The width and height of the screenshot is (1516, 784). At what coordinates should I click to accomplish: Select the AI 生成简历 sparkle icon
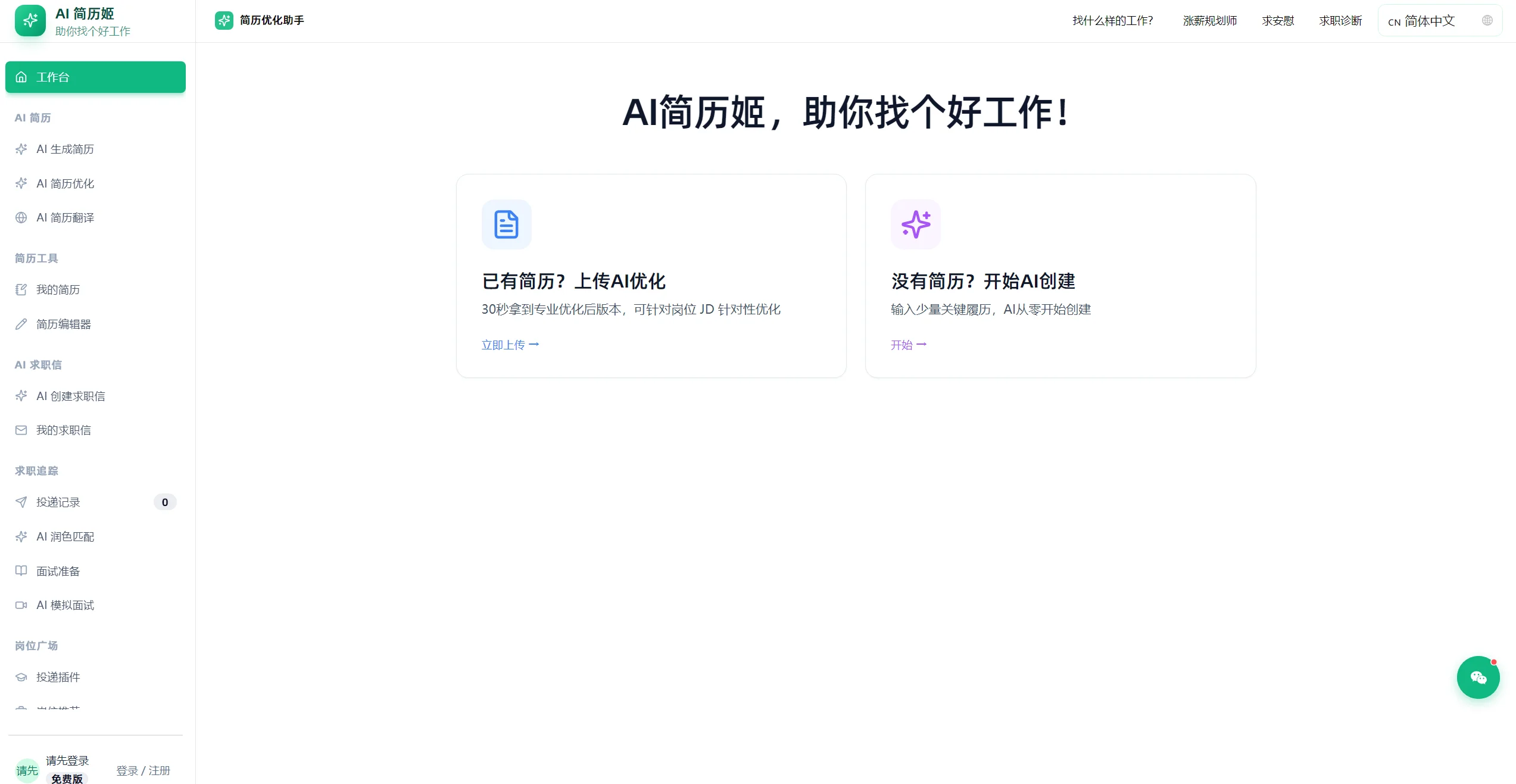(x=21, y=149)
